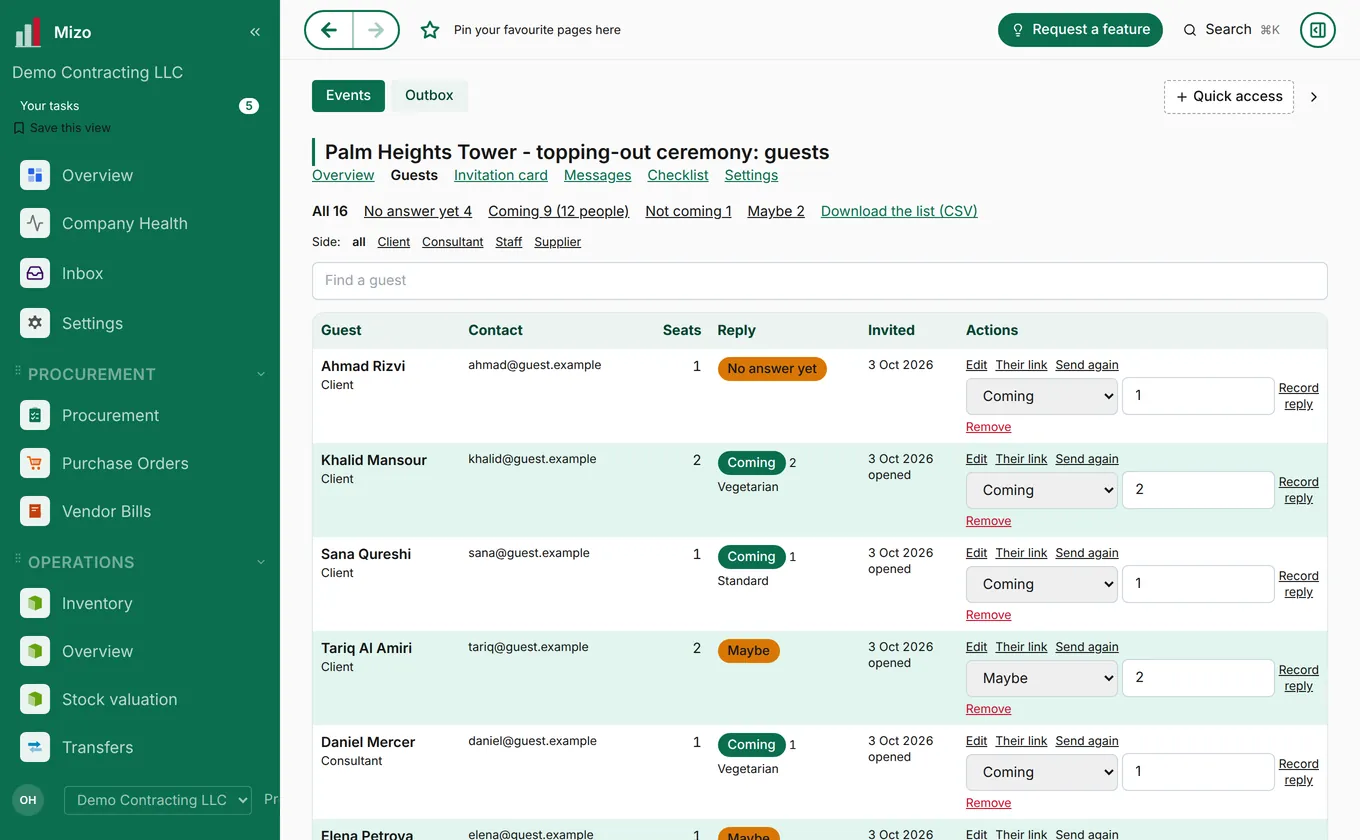This screenshot has height=840, width=1360.
Task: Go back with the left arrow
Action: coord(328,30)
